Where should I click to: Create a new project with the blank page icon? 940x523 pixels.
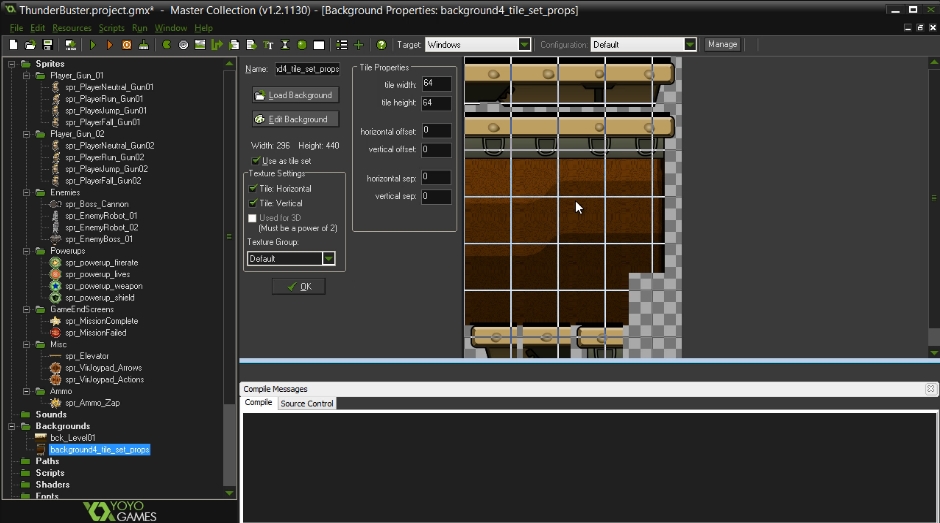[13, 45]
